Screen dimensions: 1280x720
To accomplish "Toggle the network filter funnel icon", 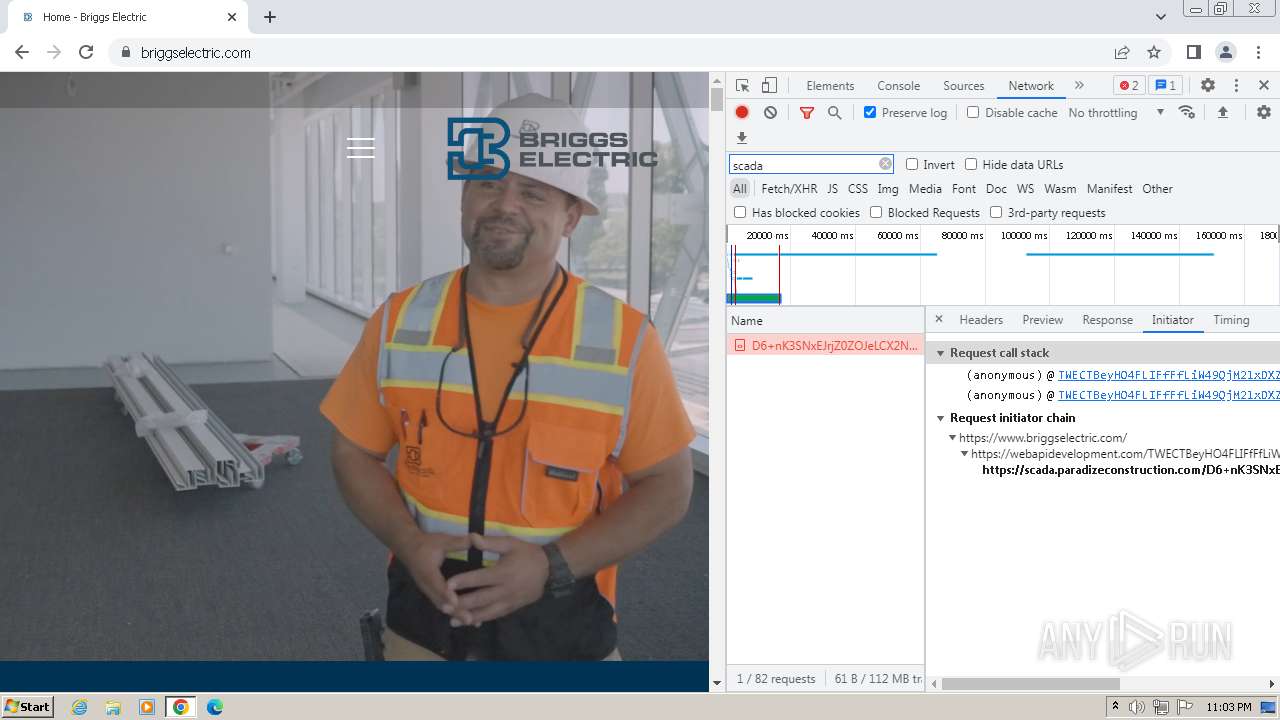I will (x=806, y=112).
